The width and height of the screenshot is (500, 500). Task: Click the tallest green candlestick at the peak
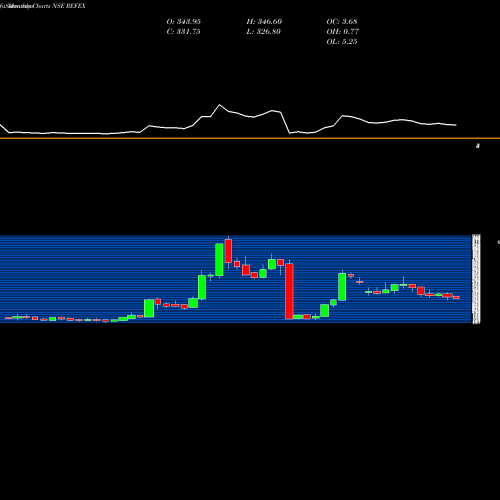coord(219,260)
